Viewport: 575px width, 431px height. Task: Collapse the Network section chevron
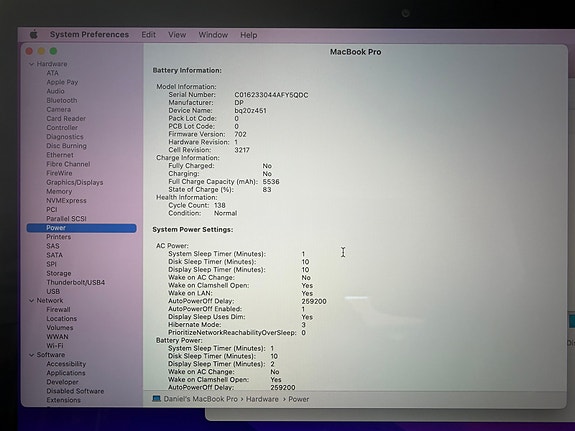[31, 300]
